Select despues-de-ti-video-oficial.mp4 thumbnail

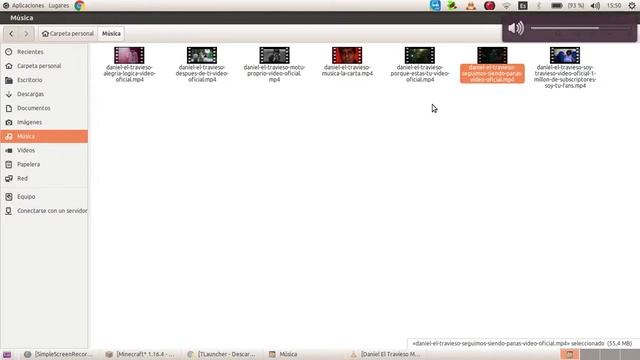tap(202, 55)
